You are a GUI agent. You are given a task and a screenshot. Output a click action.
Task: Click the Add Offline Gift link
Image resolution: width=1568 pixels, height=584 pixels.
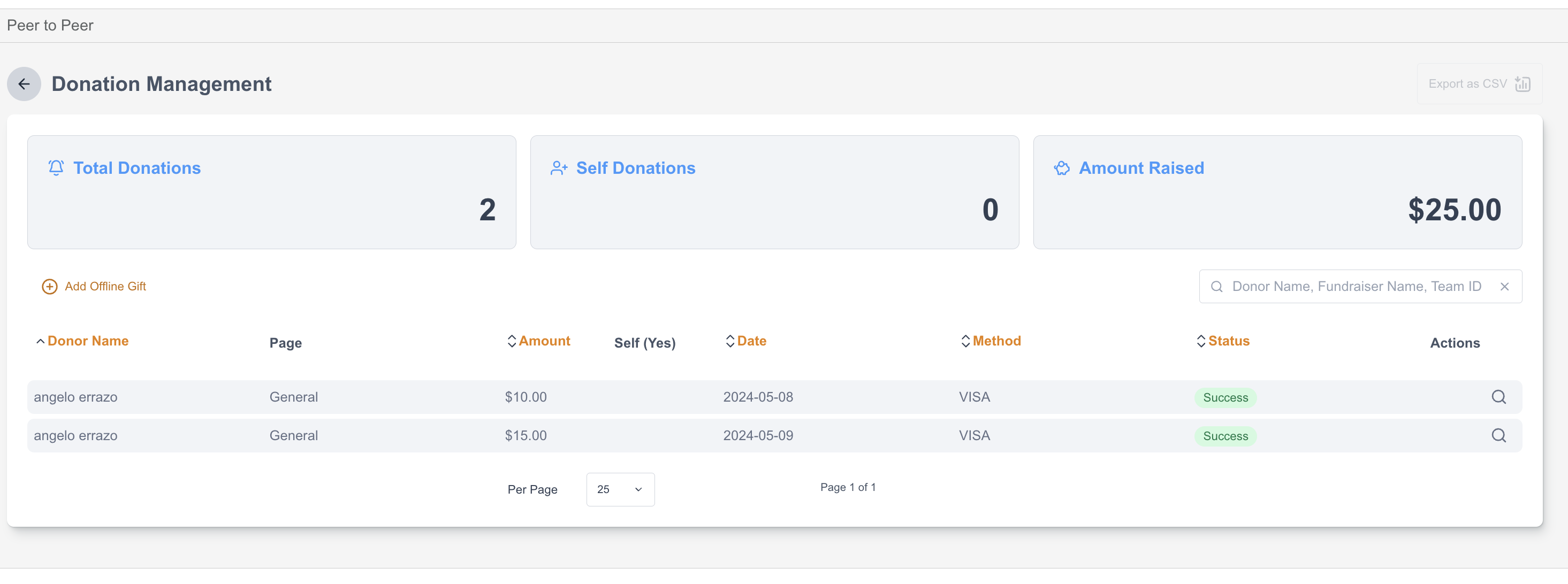pos(105,287)
